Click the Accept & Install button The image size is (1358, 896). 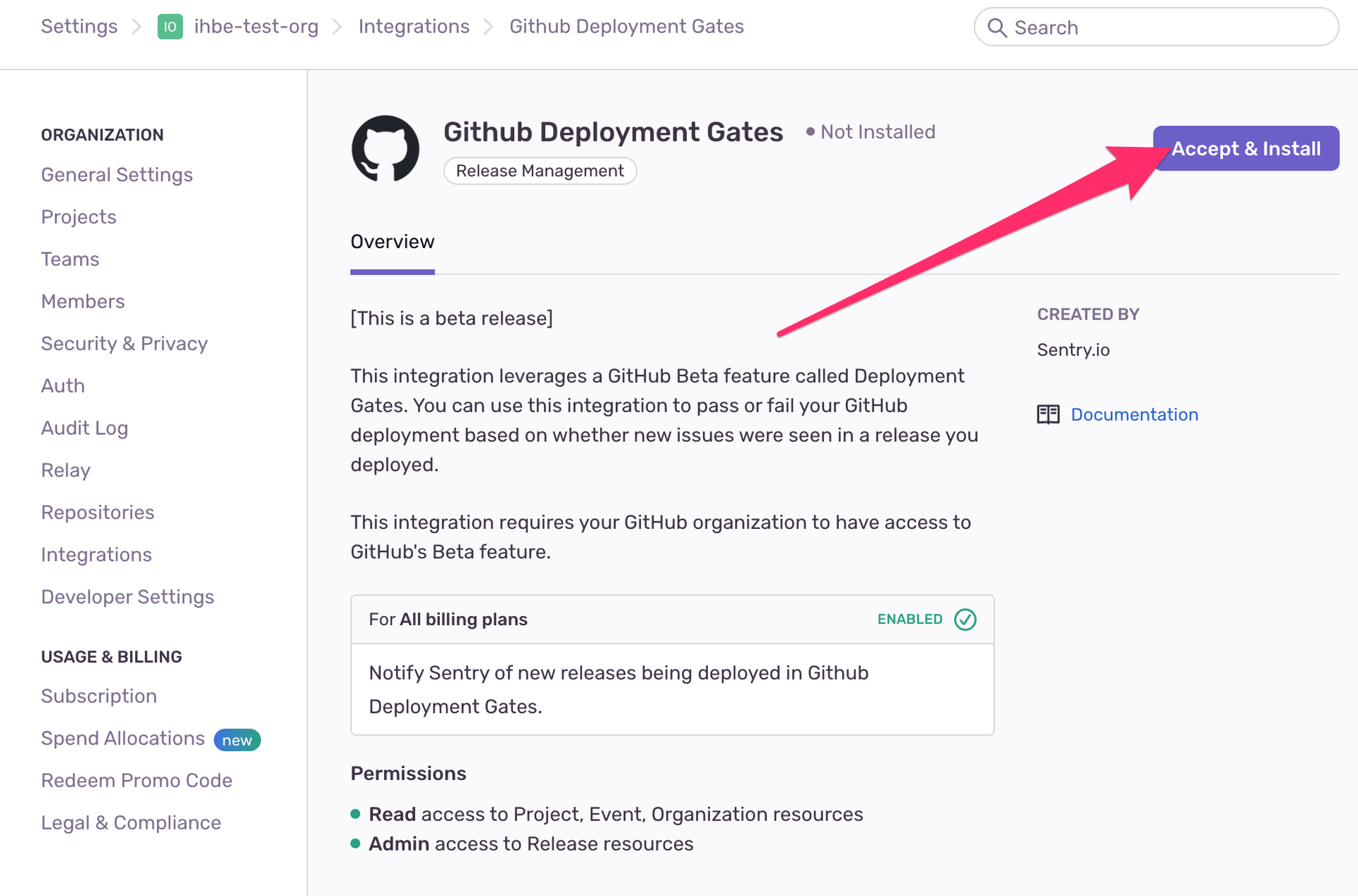click(1246, 148)
